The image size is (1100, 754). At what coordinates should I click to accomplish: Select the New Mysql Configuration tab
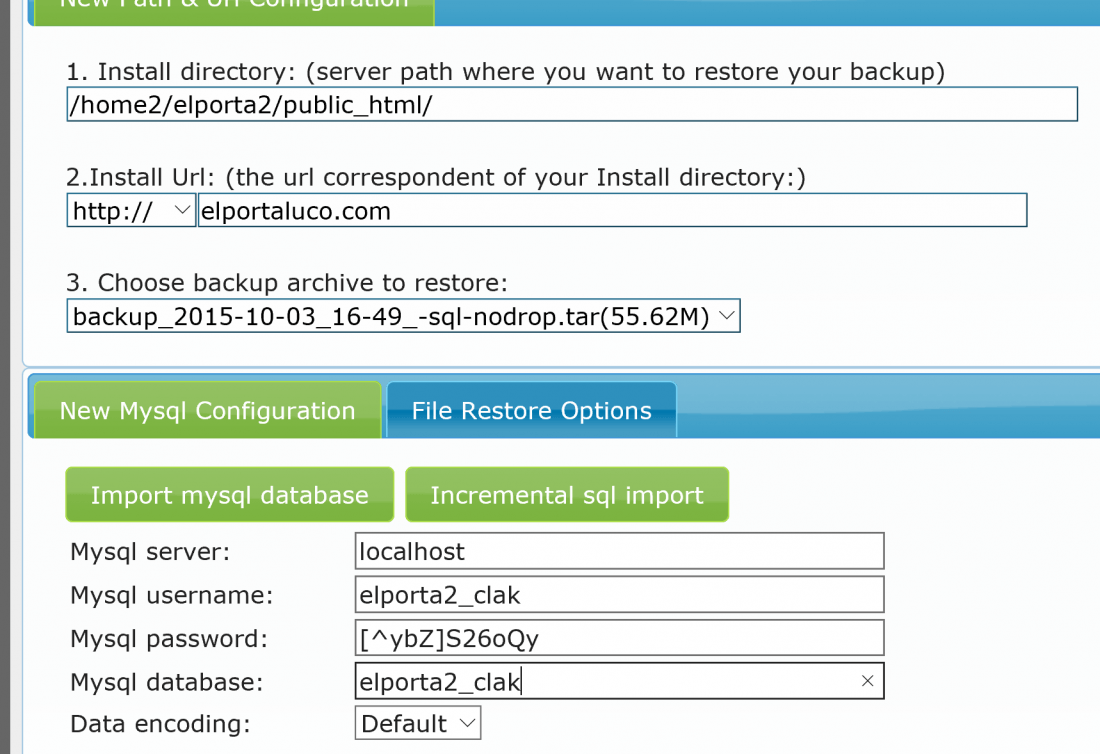[x=208, y=410]
